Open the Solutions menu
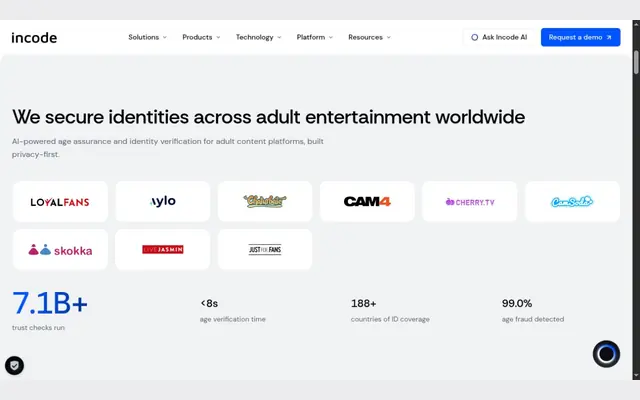 [x=147, y=37]
